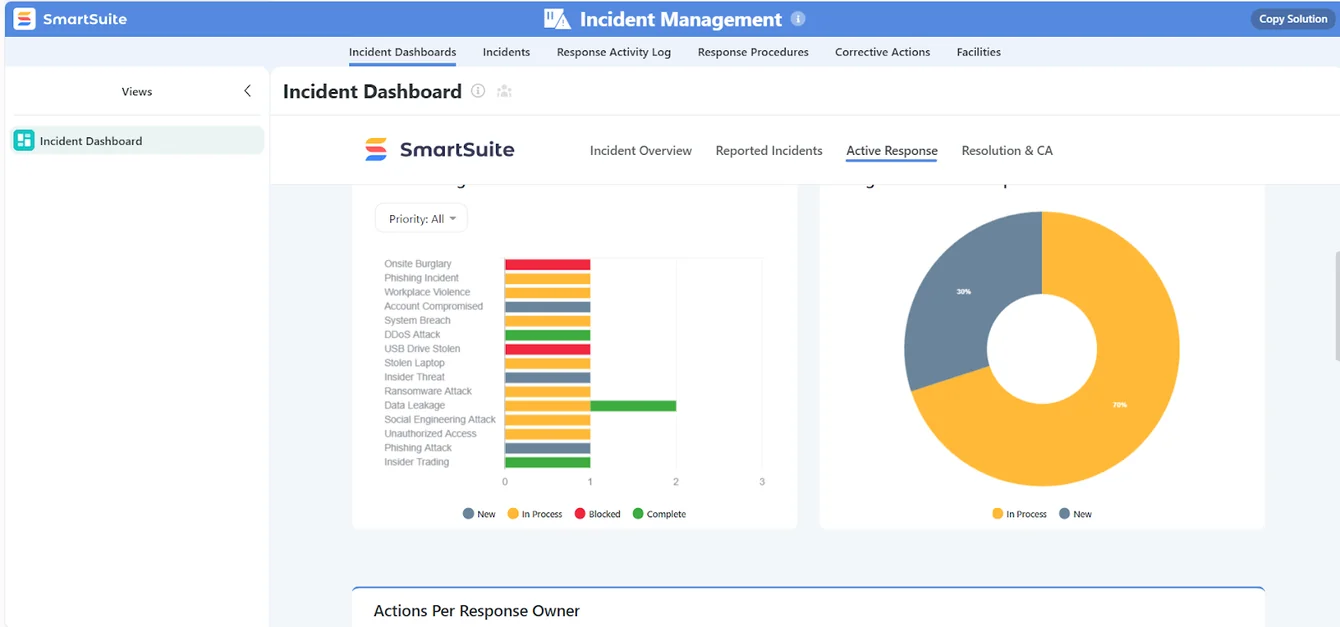Open the Corrective Actions tab
This screenshot has width=1340, height=627.
pos(882,52)
